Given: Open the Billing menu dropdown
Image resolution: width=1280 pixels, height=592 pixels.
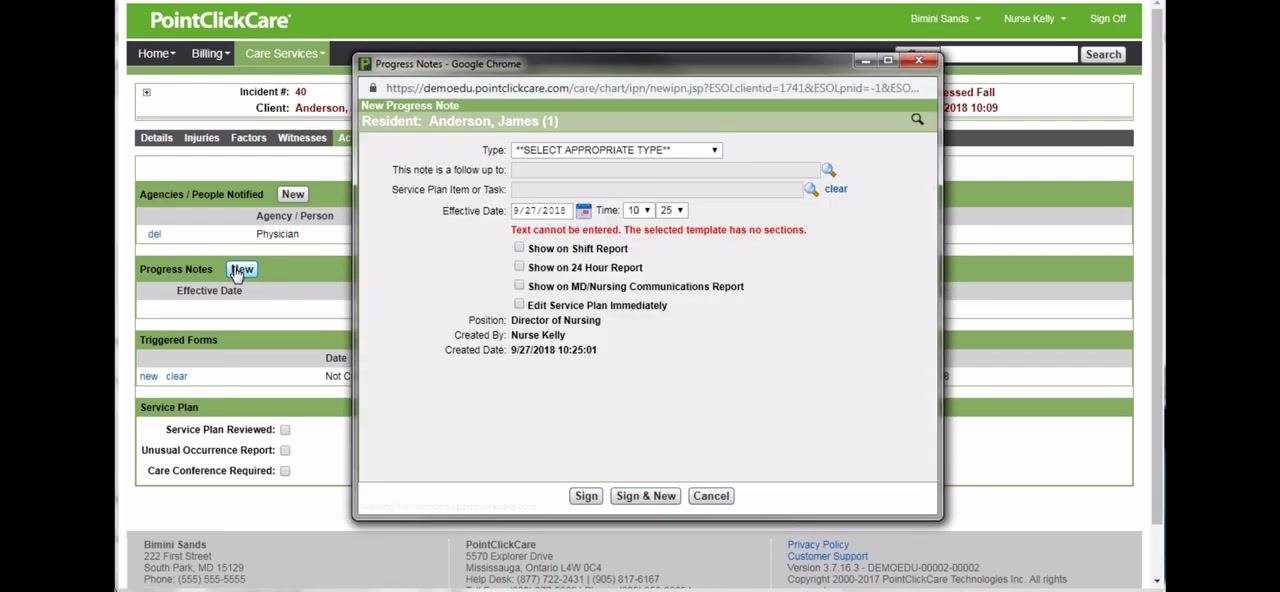Looking at the screenshot, I should (x=210, y=54).
